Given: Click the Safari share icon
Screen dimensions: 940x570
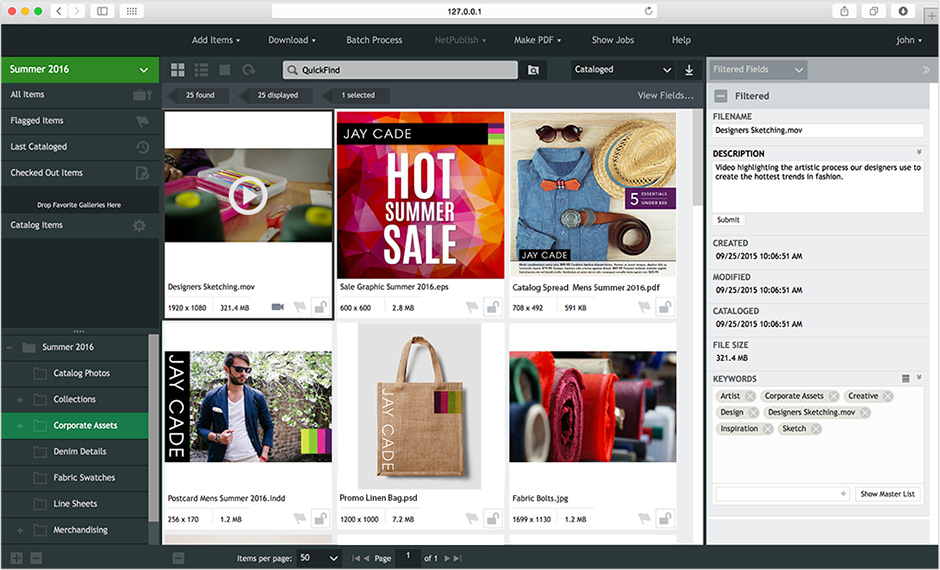Looking at the screenshot, I should [x=844, y=11].
